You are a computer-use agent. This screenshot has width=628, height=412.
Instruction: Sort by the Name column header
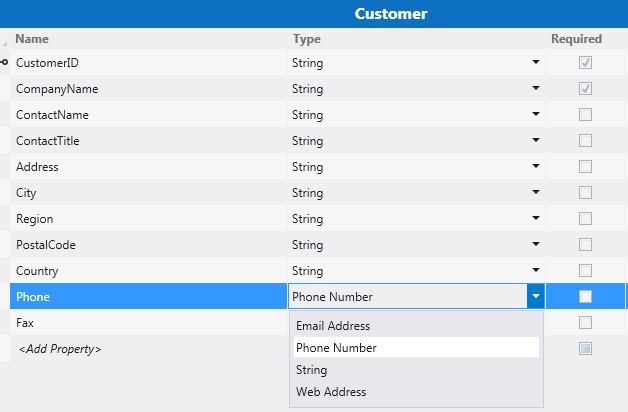tap(32, 39)
